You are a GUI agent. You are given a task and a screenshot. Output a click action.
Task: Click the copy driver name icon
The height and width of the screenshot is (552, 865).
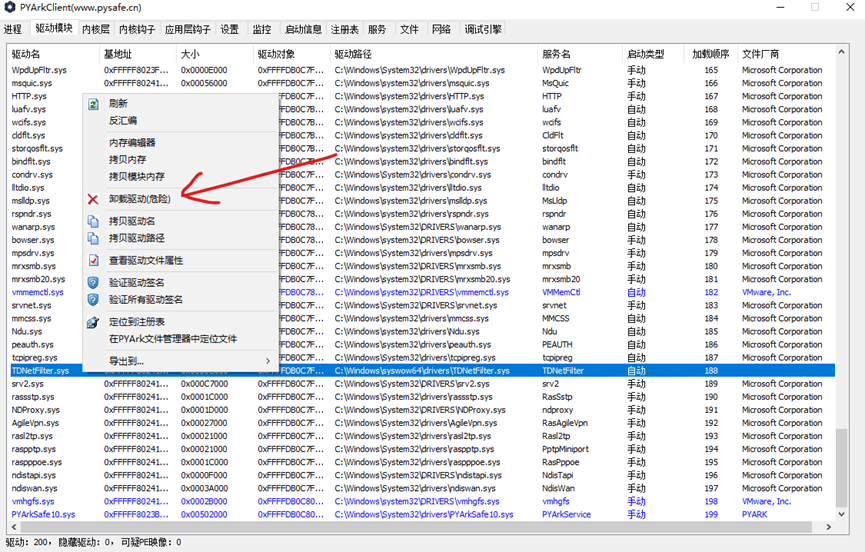pyautogui.click(x=93, y=221)
